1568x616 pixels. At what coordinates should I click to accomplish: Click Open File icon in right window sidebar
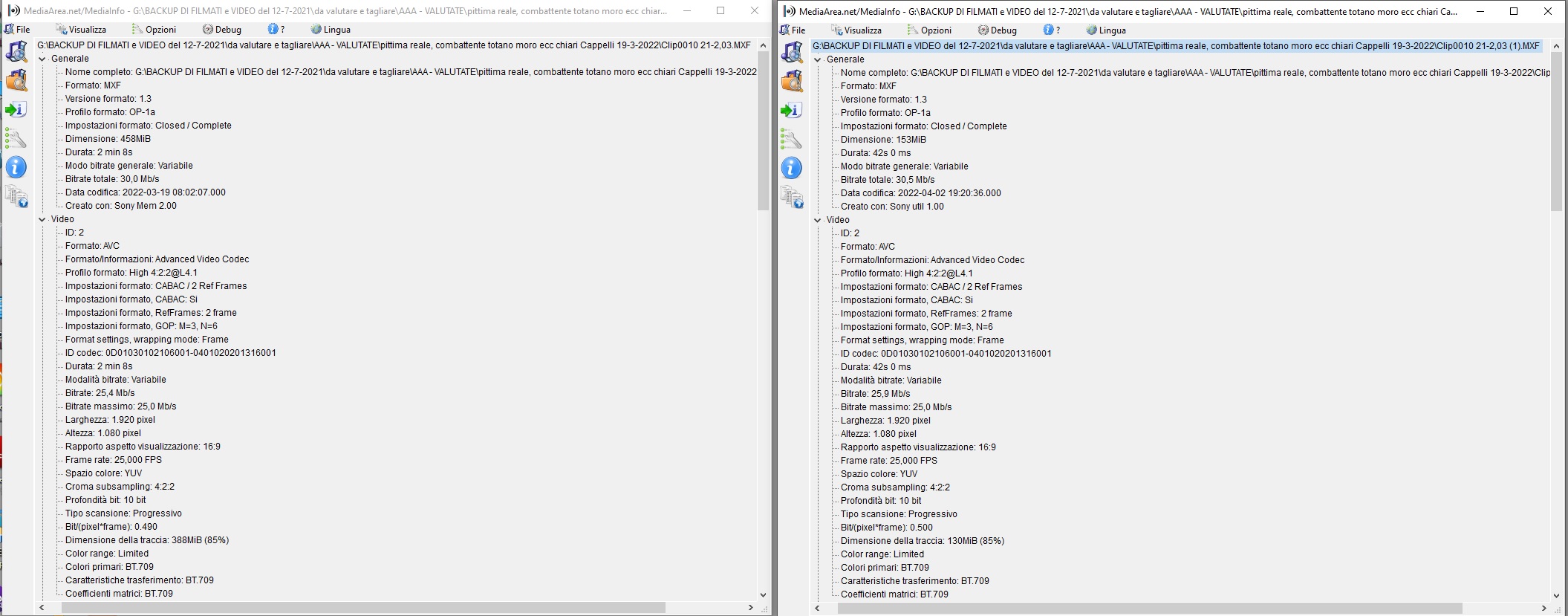pos(792,52)
